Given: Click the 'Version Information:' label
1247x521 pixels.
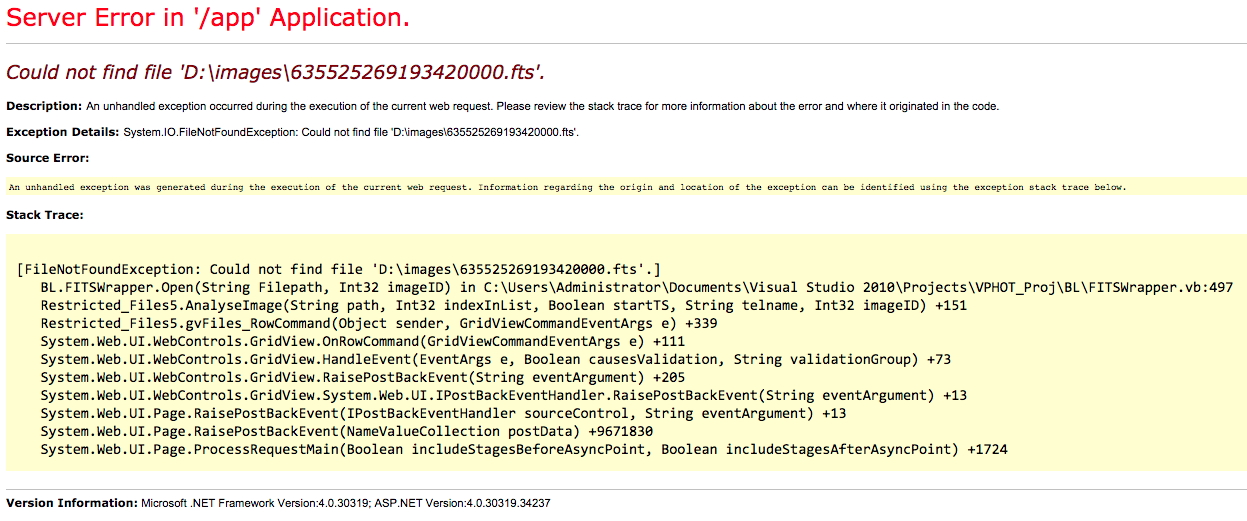Looking at the screenshot, I should 72,503.
